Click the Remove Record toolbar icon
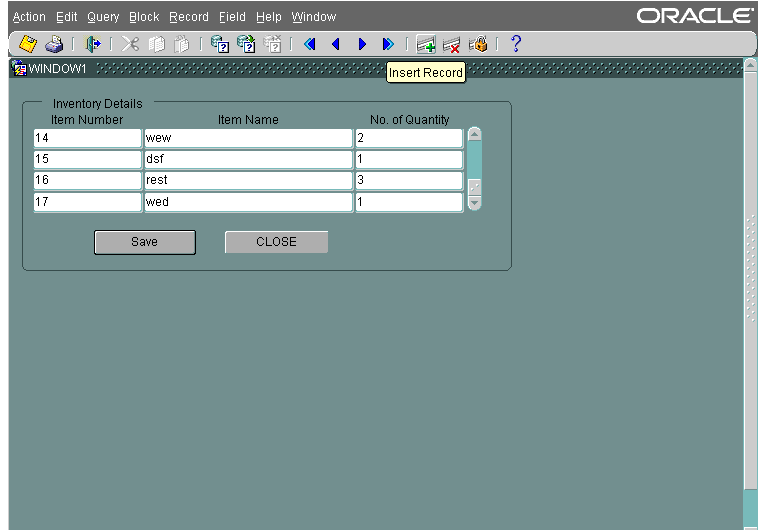This screenshot has height=530, width=759. point(452,44)
